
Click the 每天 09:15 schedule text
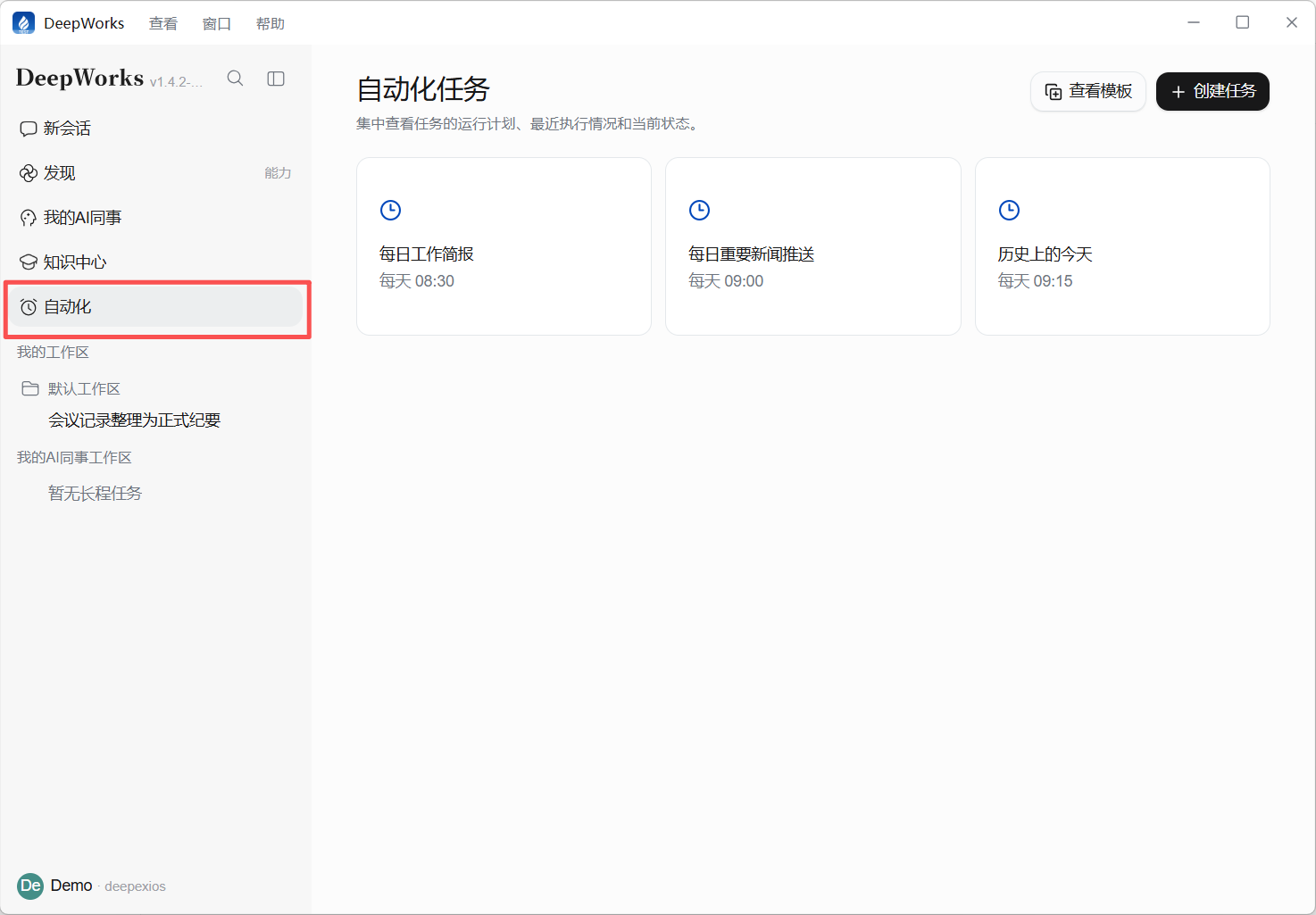pos(1035,281)
